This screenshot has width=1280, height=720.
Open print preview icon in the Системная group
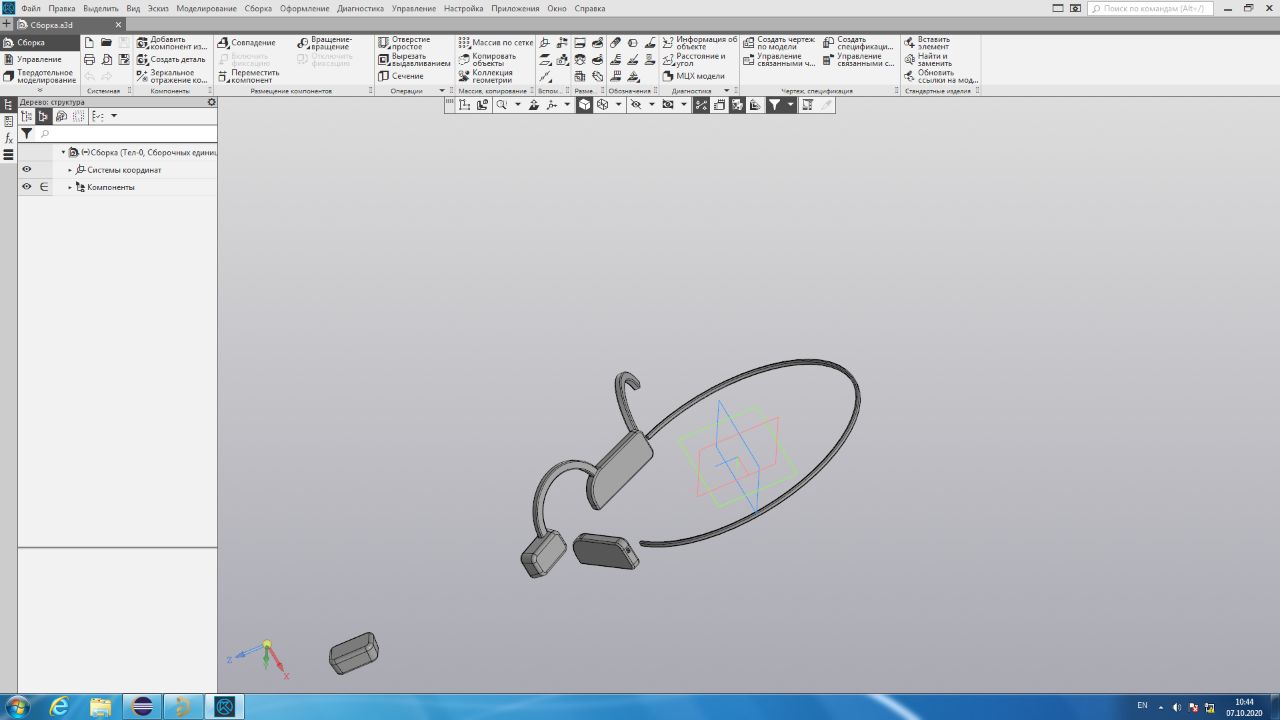(x=106, y=59)
